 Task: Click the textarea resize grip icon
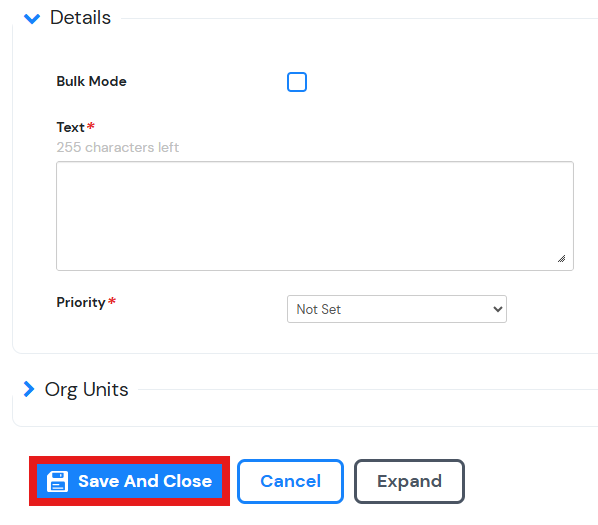[561, 259]
